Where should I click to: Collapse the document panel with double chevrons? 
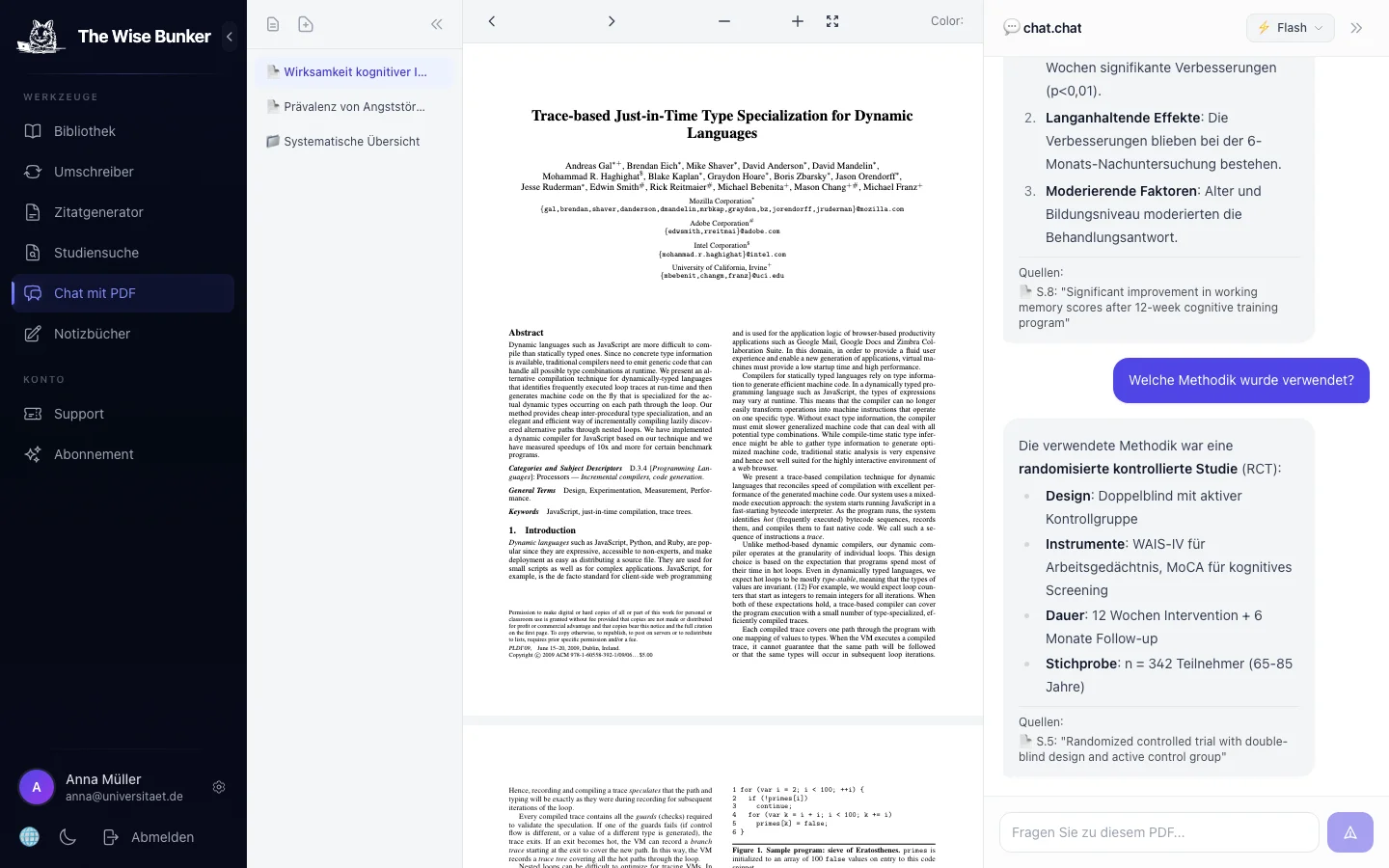tap(436, 24)
